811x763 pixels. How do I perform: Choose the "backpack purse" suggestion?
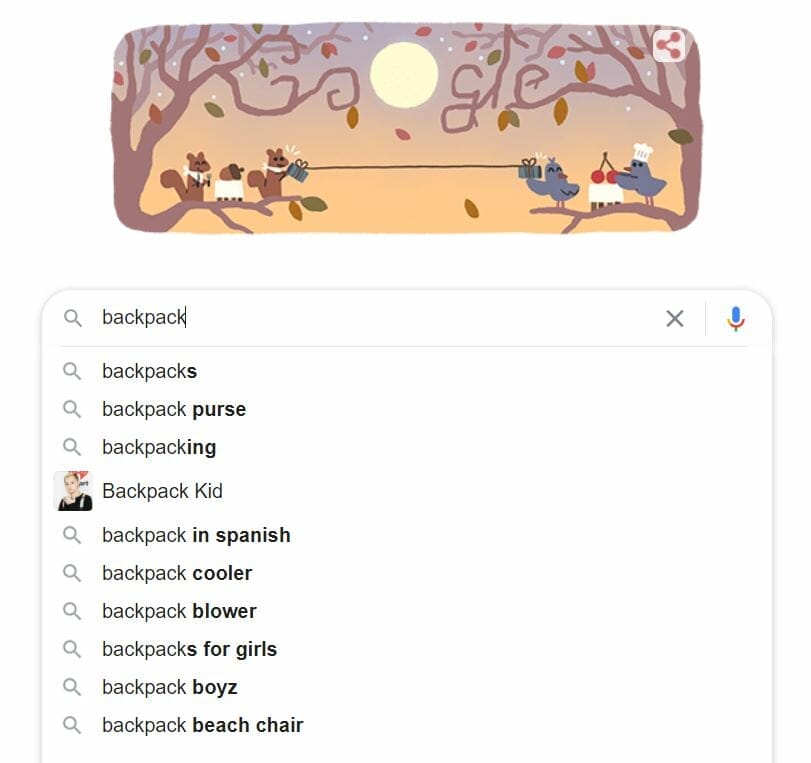[x=174, y=409]
